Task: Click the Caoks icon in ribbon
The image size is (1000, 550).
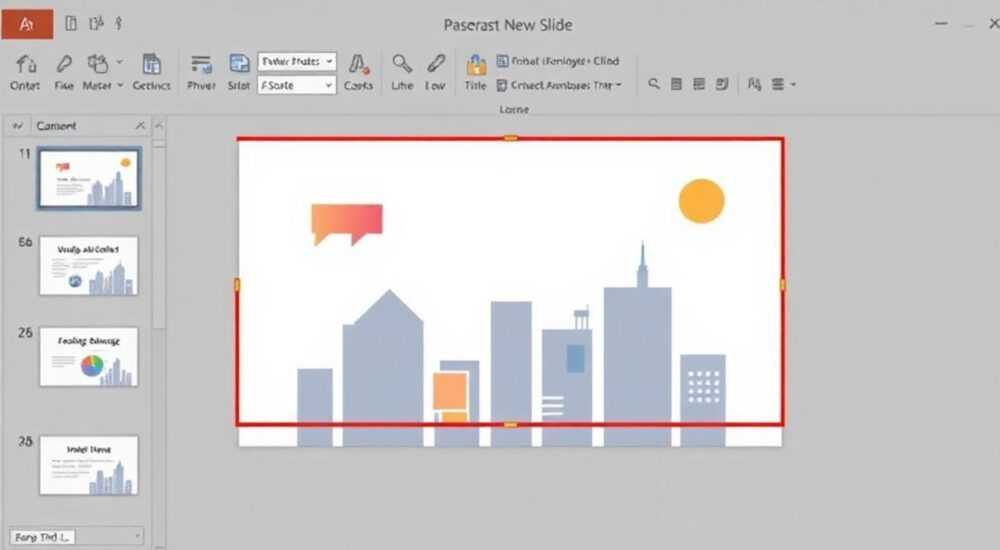Action: 358,64
